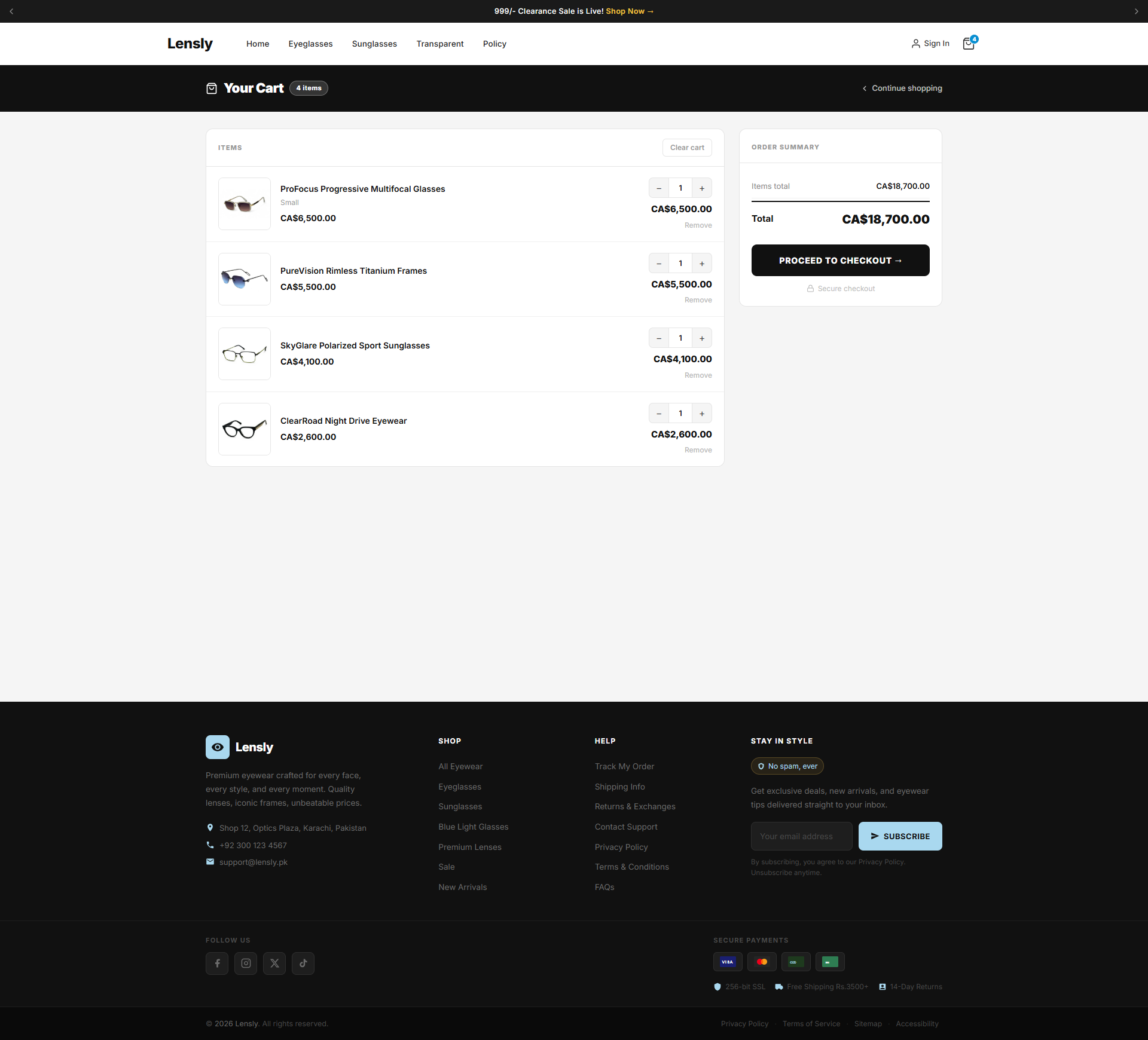1148x1040 pixels.
Task: Click the location pin icon in footer
Action: (x=210, y=827)
